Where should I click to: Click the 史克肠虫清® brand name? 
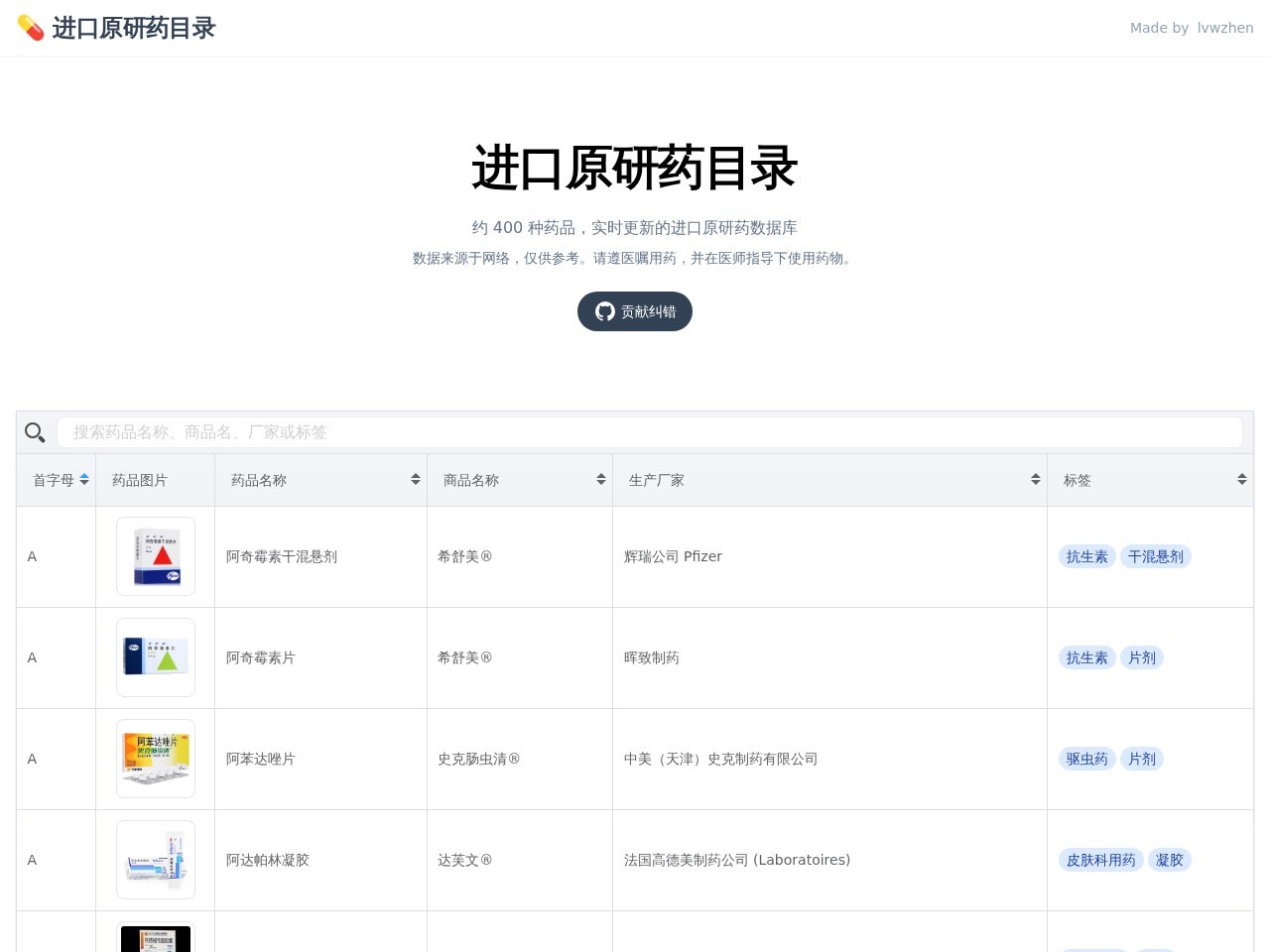coord(479,759)
